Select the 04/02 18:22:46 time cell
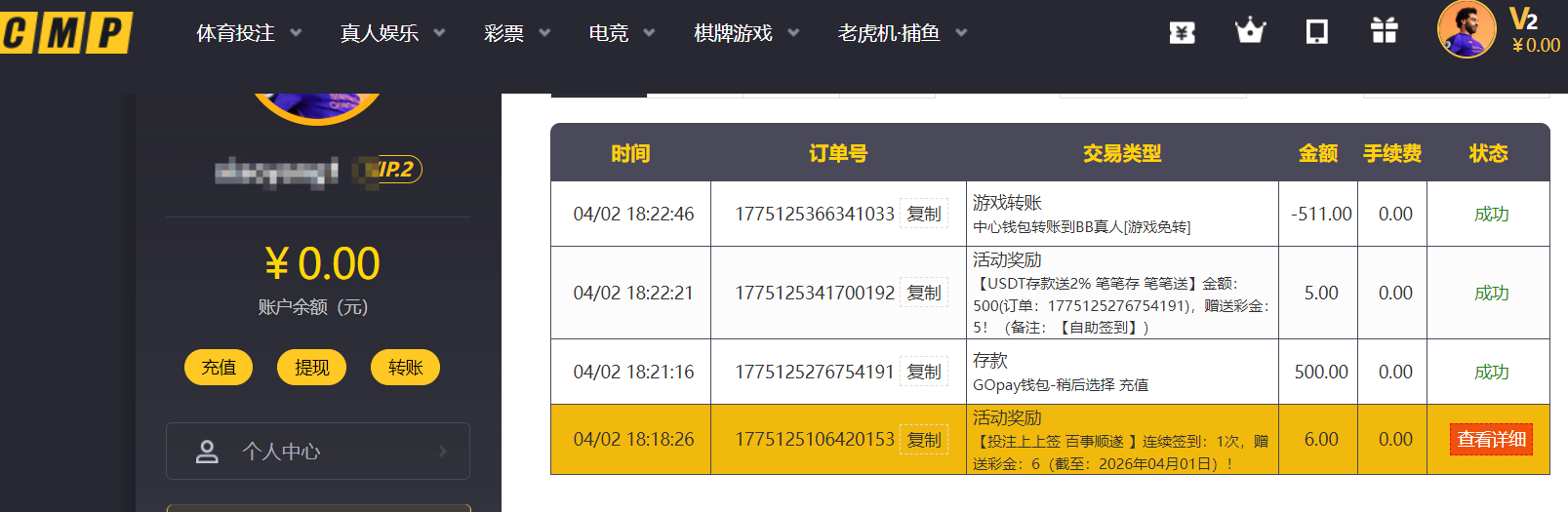The image size is (1568, 512). point(633,214)
